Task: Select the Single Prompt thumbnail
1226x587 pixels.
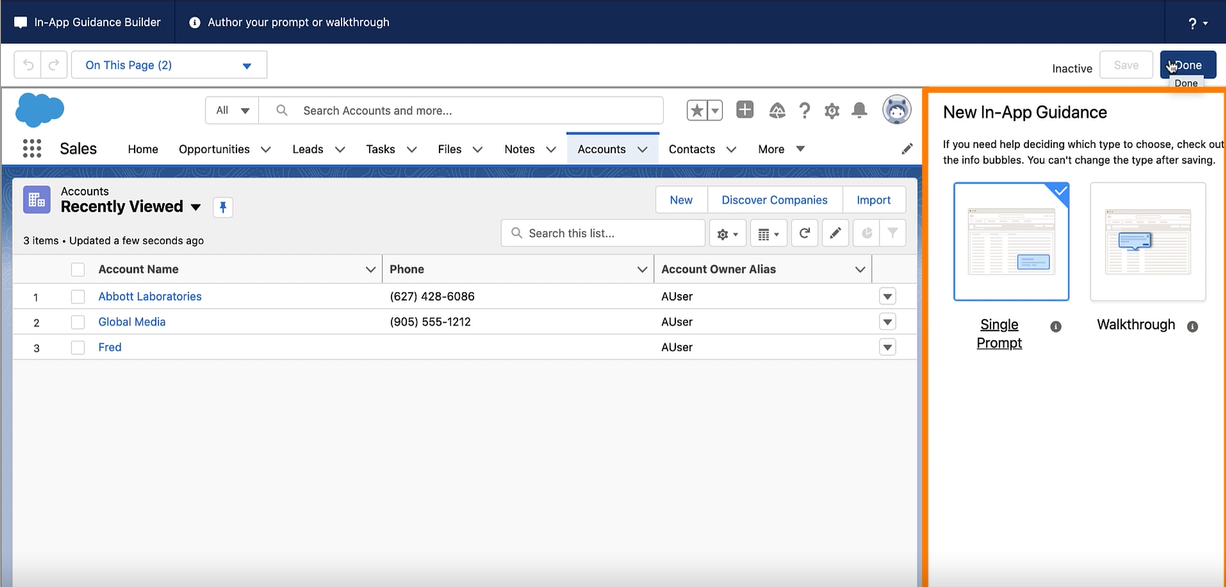Action: pos(1011,241)
